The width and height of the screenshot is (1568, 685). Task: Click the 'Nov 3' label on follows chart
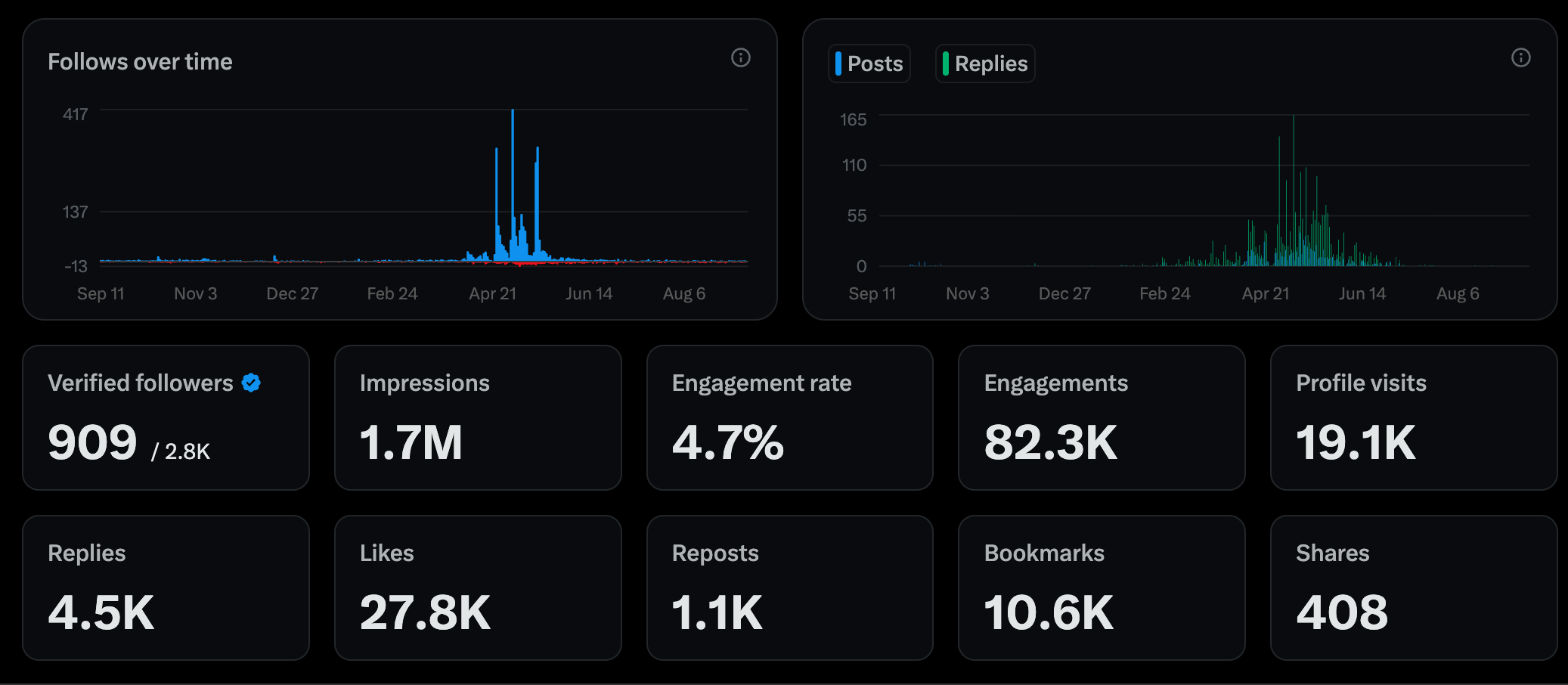[196, 294]
